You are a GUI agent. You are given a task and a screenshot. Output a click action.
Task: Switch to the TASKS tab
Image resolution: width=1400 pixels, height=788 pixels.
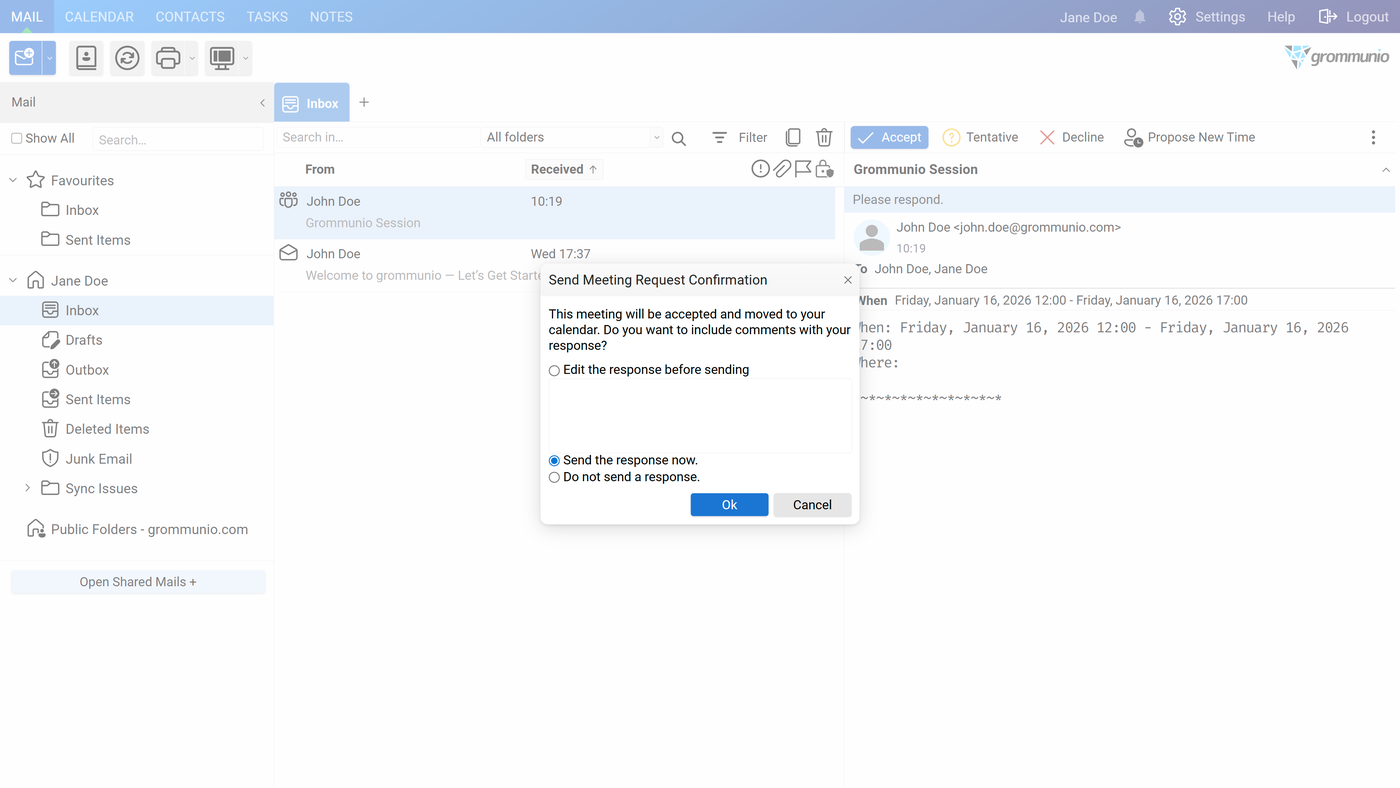[267, 17]
